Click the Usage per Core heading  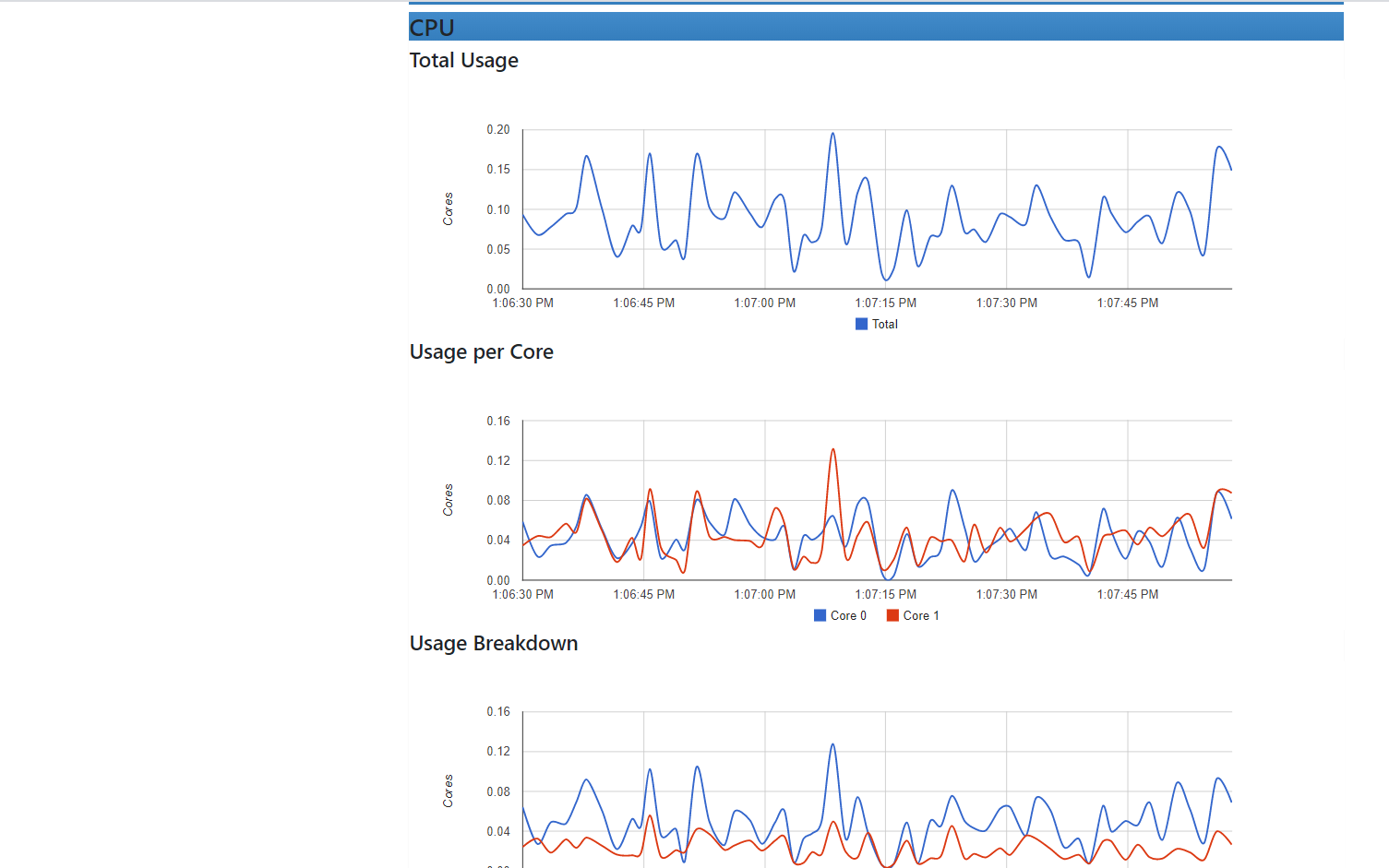[481, 351]
